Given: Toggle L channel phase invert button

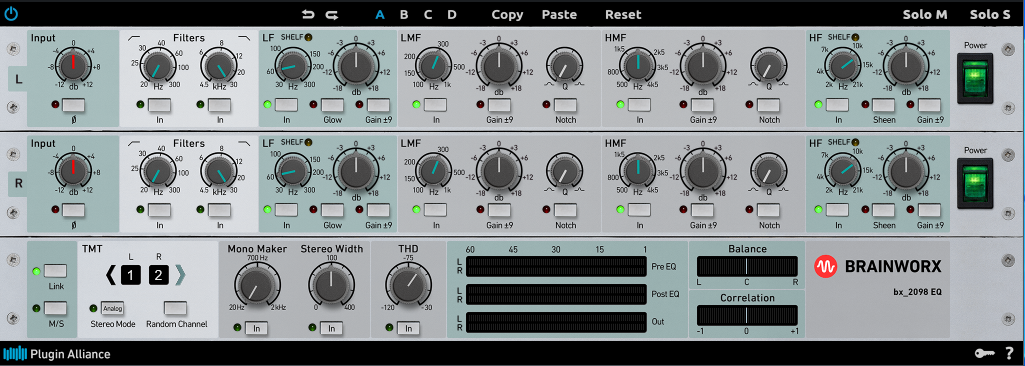Looking at the screenshot, I should click(x=74, y=105).
